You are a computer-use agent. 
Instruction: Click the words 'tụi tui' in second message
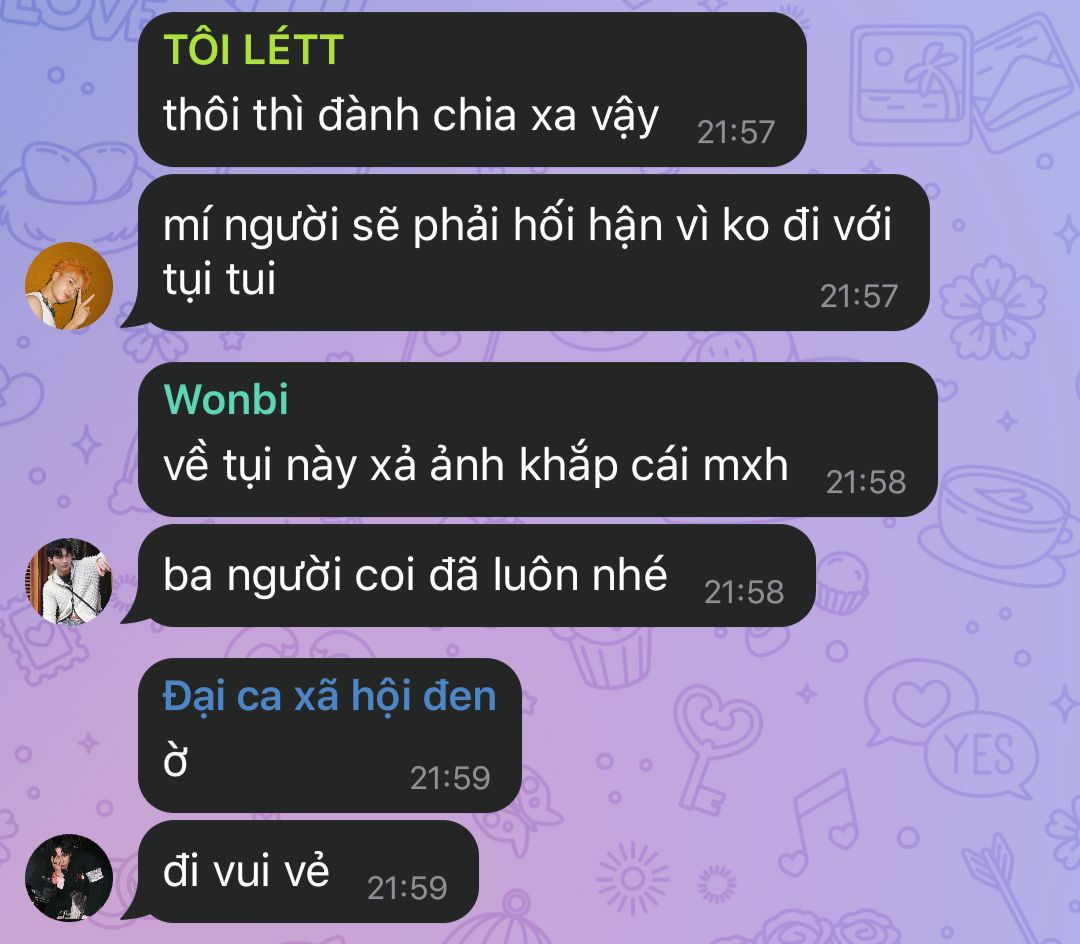(x=219, y=280)
